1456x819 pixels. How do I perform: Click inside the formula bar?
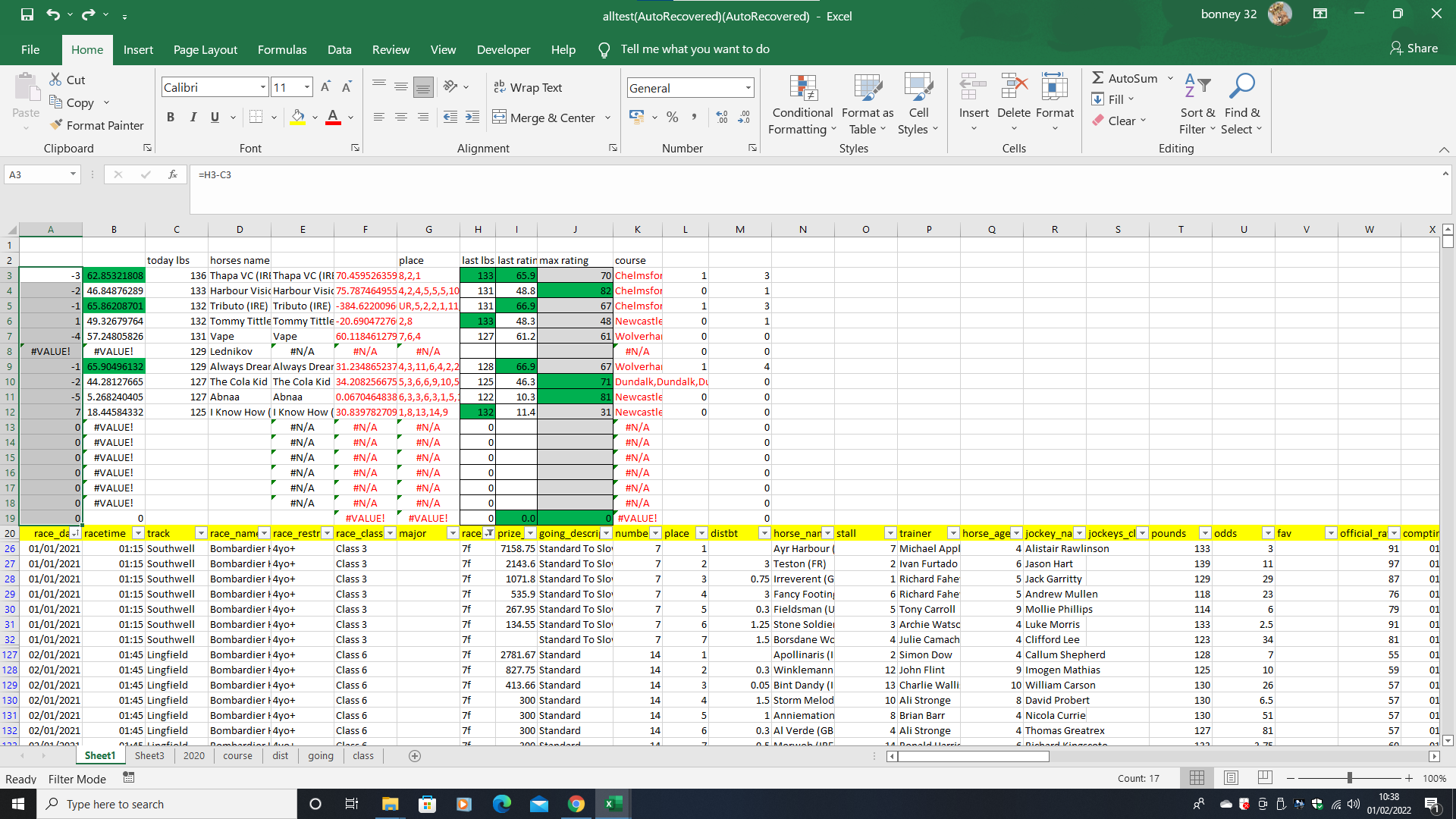[x=815, y=190]
